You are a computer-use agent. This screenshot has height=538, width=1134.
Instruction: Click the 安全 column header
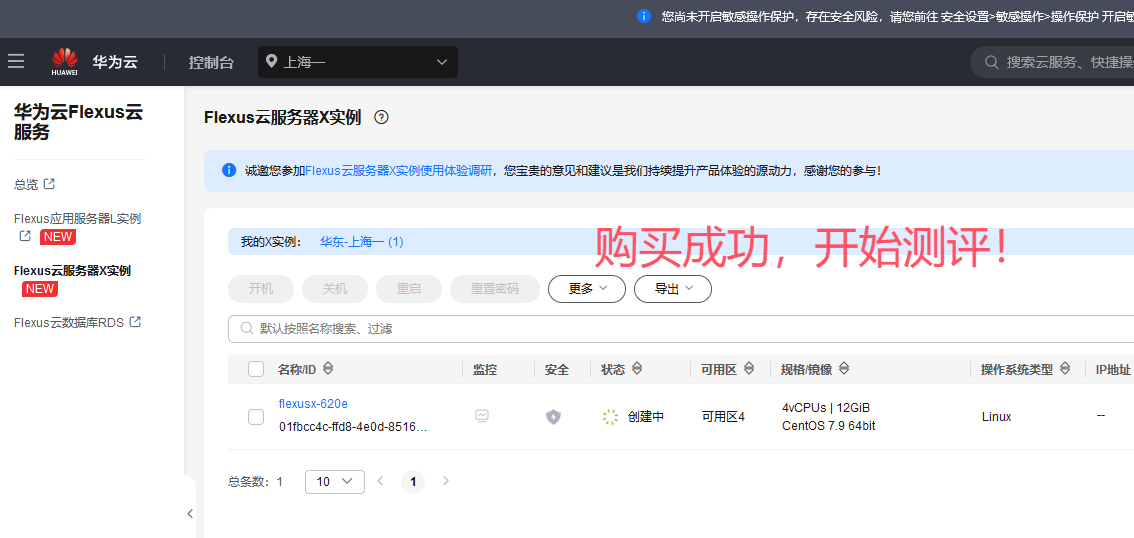point(557,370)
